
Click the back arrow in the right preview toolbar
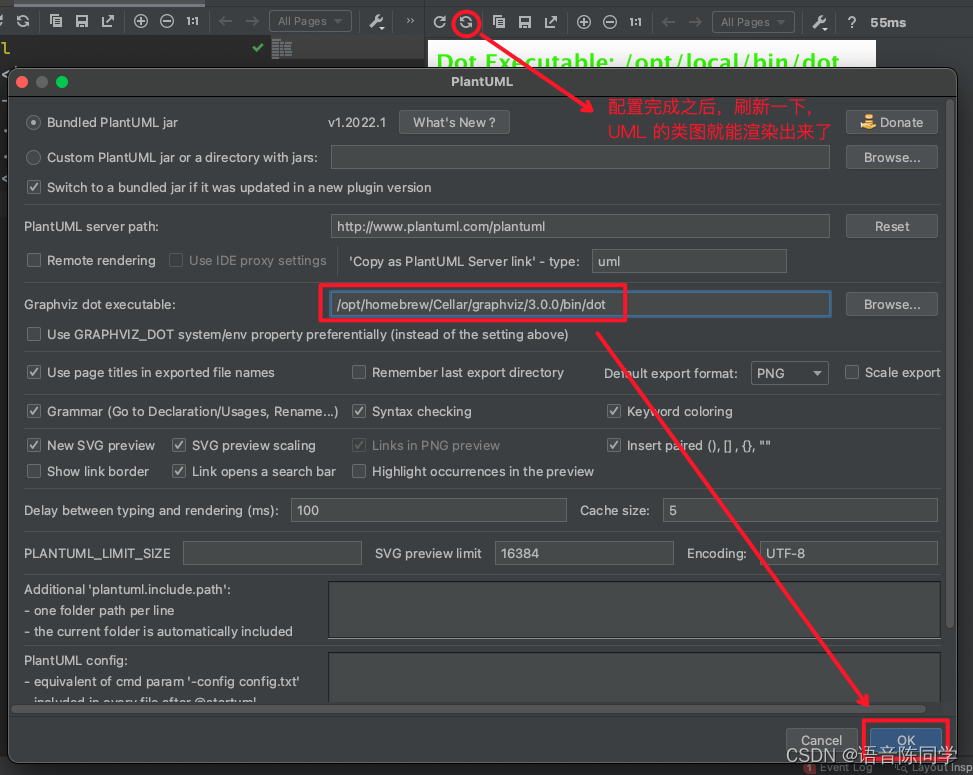(x=668, y=22)
